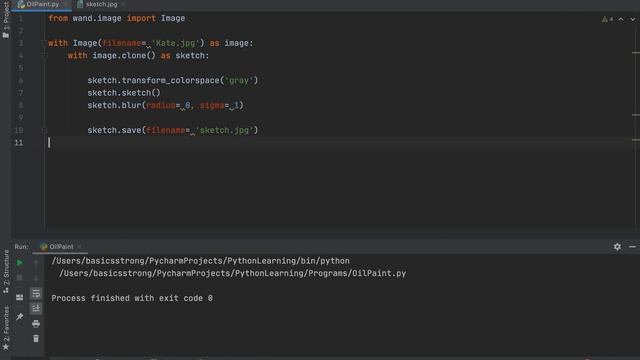Close the sketch.jpg editor tab
640x360 pixels.
123,4
